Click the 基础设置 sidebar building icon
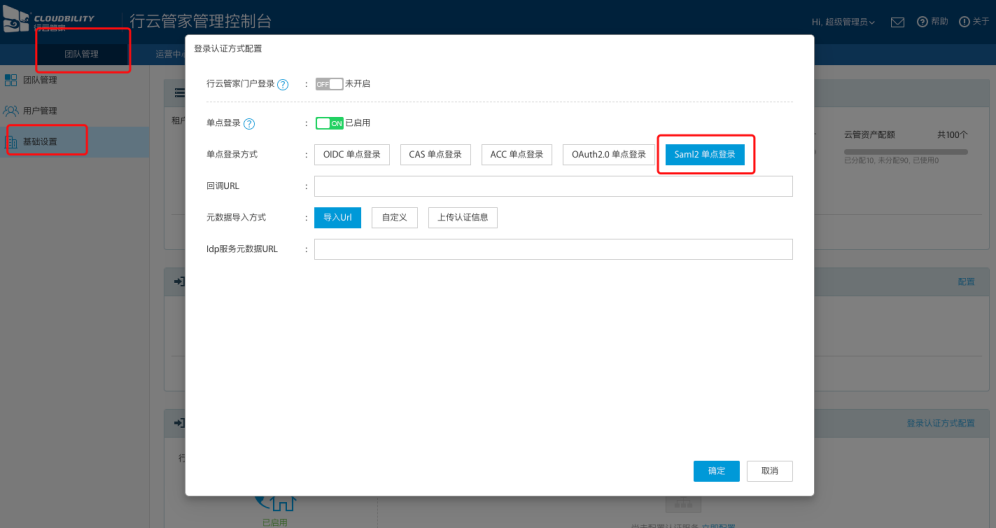The height and width of the screenshot is (528, 996). [x=11, y=142]
